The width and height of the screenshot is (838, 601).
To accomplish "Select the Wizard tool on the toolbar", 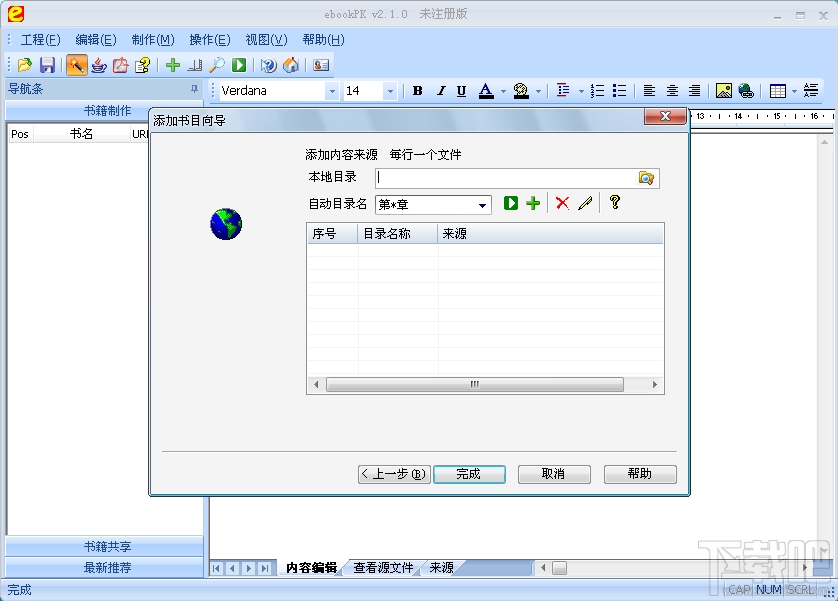I will 75,65.
